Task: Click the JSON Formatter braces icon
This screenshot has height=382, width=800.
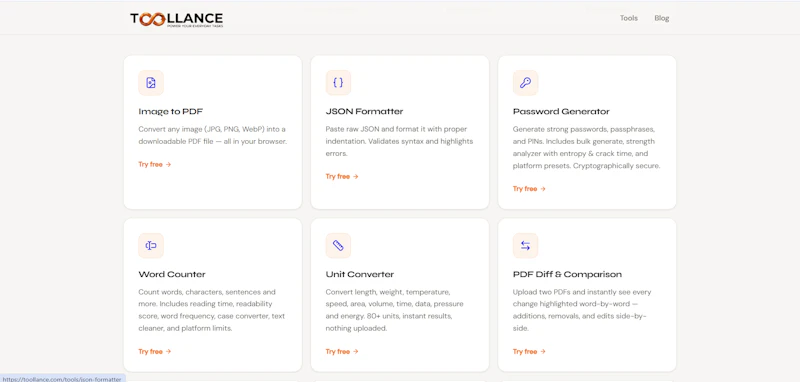Action: click(338, 83)
